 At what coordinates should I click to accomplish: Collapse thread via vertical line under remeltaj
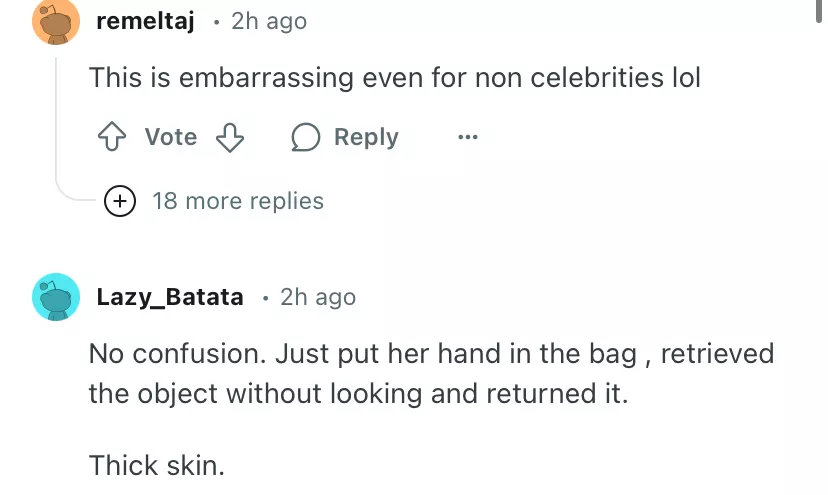pyautogui.click(x=57, y=120)
